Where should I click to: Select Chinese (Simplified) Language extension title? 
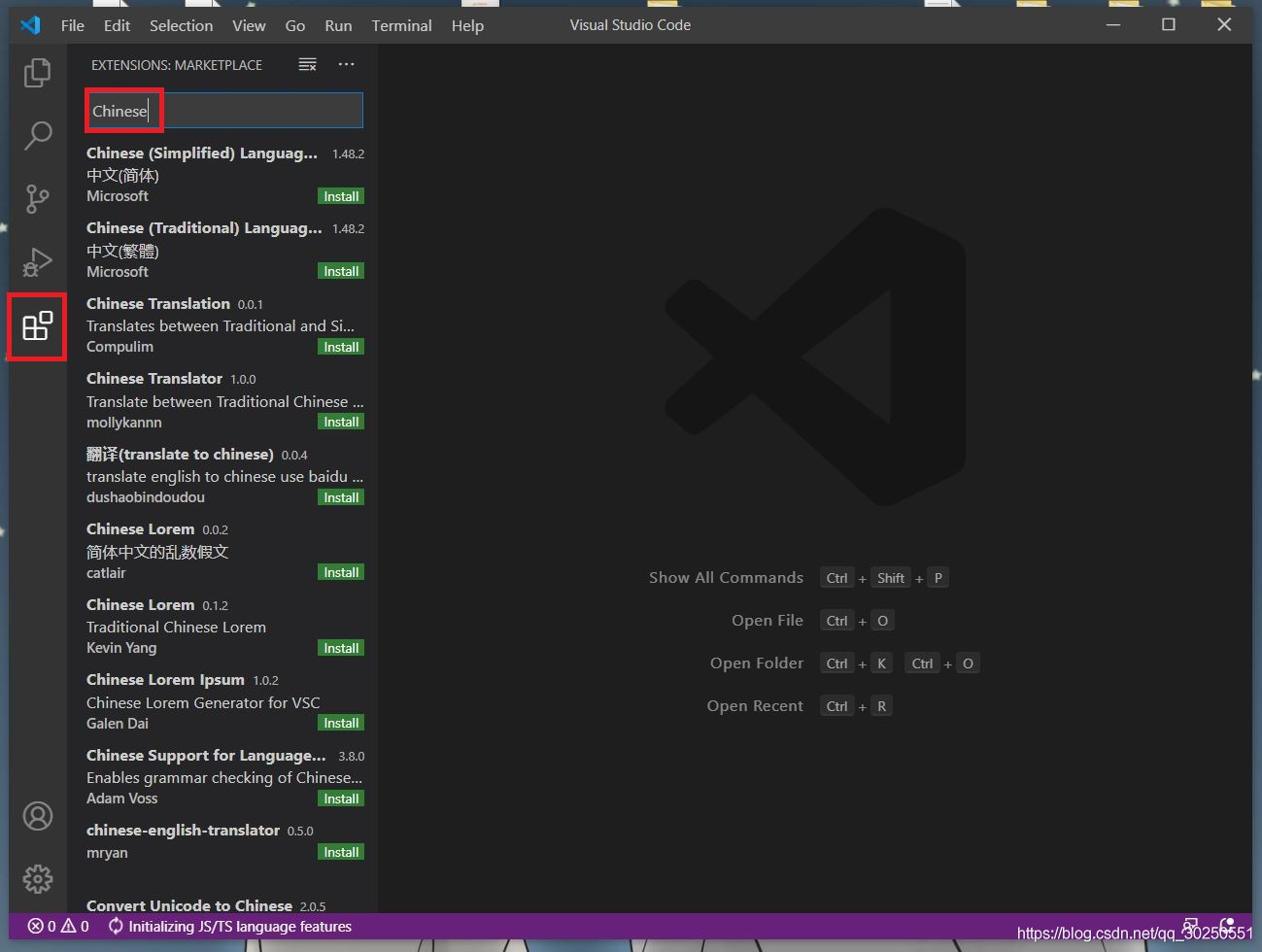(202, 153)
